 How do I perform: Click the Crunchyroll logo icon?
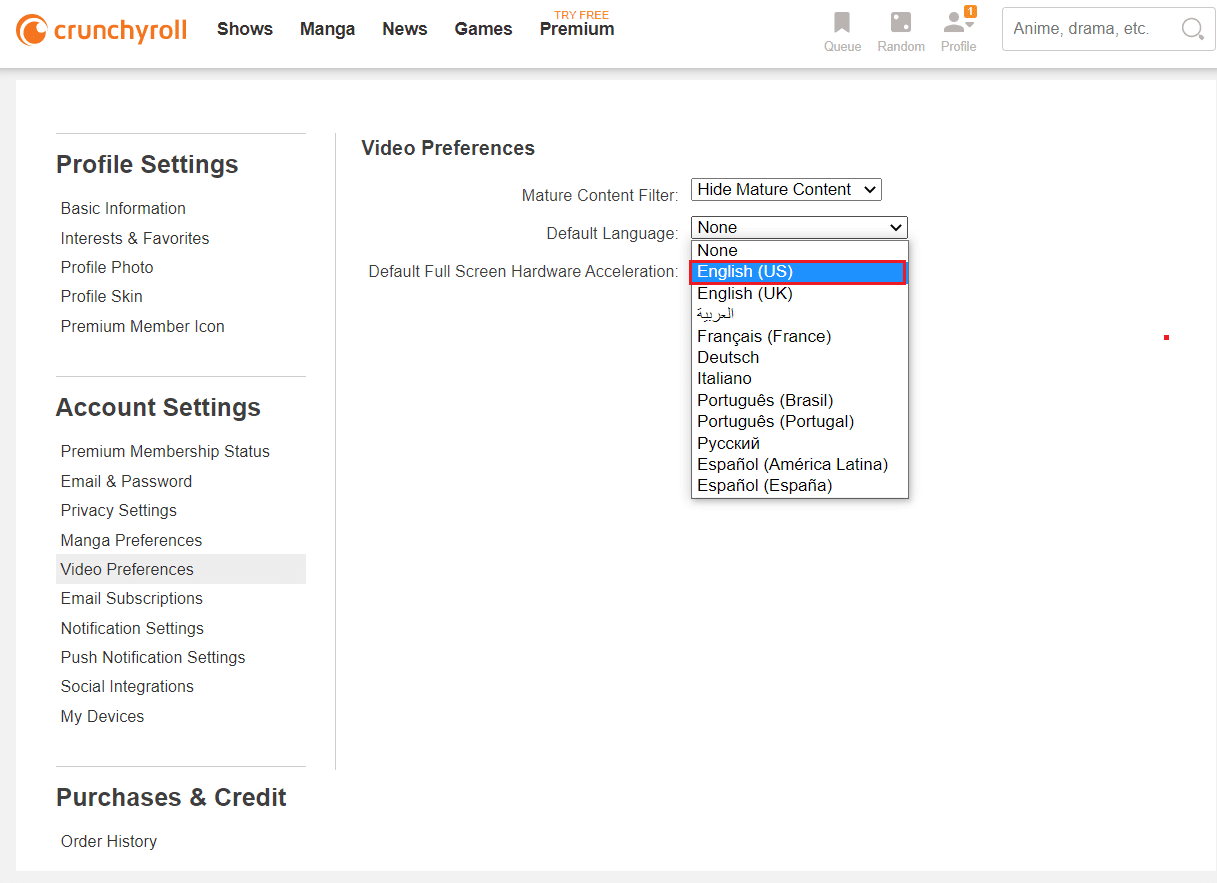tap(31, 29)
